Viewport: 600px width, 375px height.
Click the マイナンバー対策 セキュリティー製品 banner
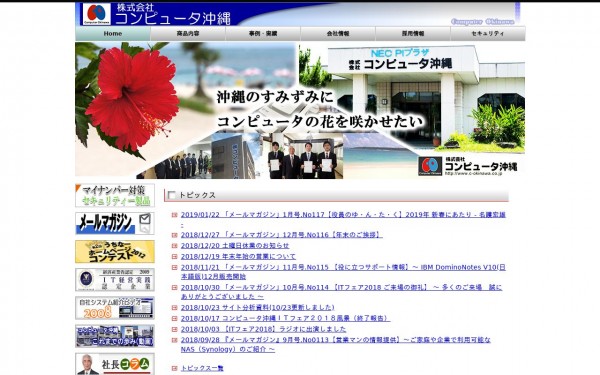(115, 196)
